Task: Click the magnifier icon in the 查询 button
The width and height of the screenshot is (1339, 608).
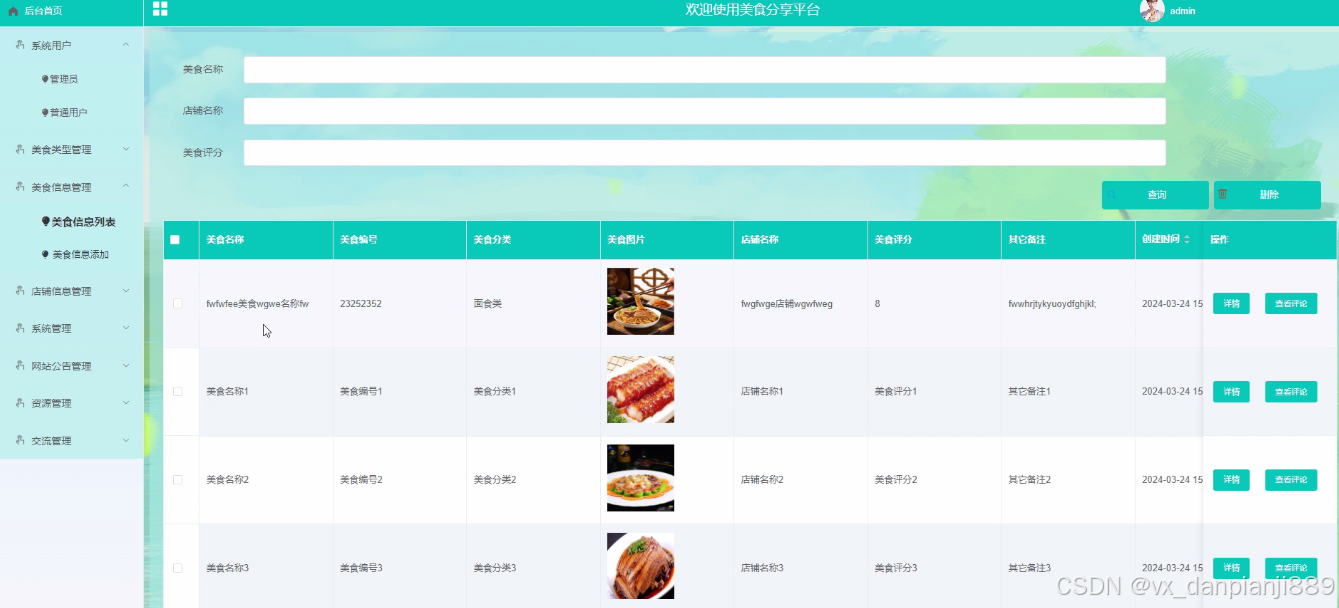Action: [1112, 195]
